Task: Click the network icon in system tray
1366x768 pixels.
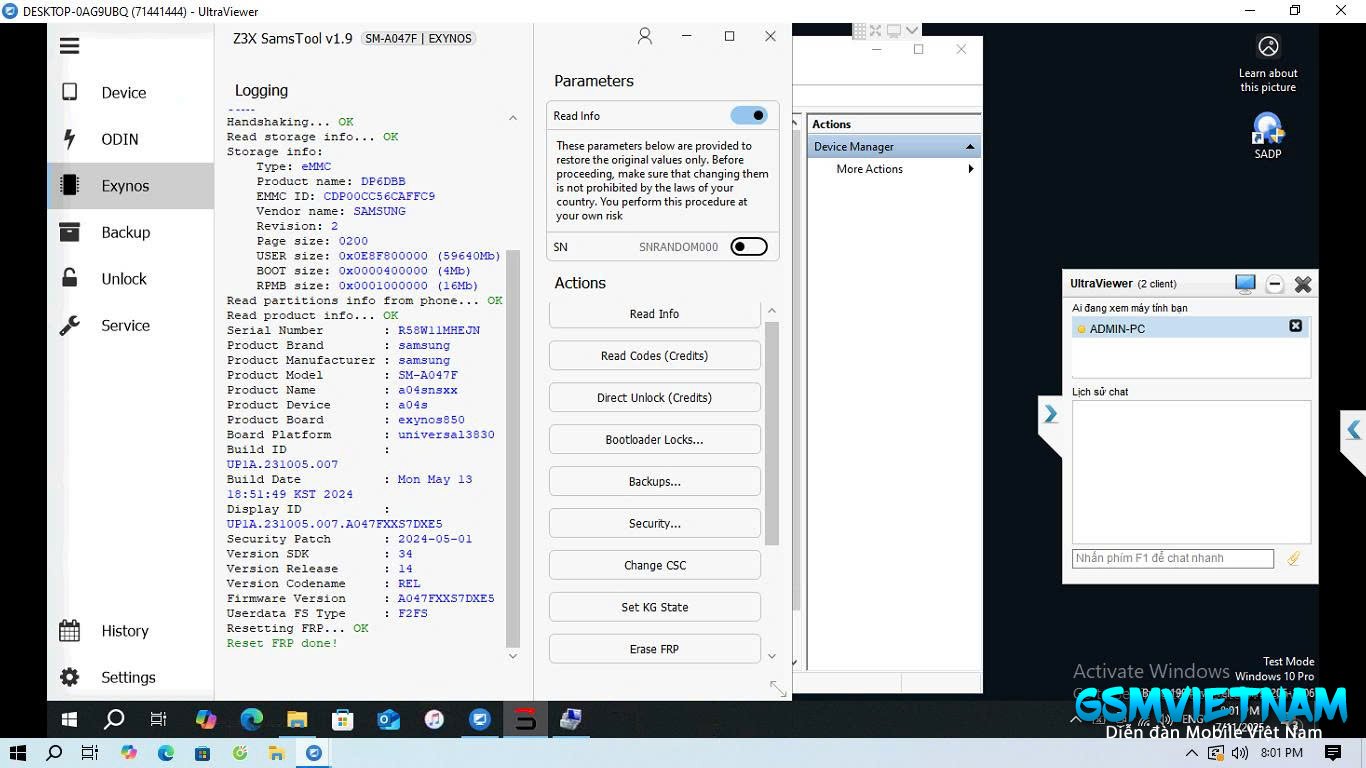Action: coord(1216,753)
